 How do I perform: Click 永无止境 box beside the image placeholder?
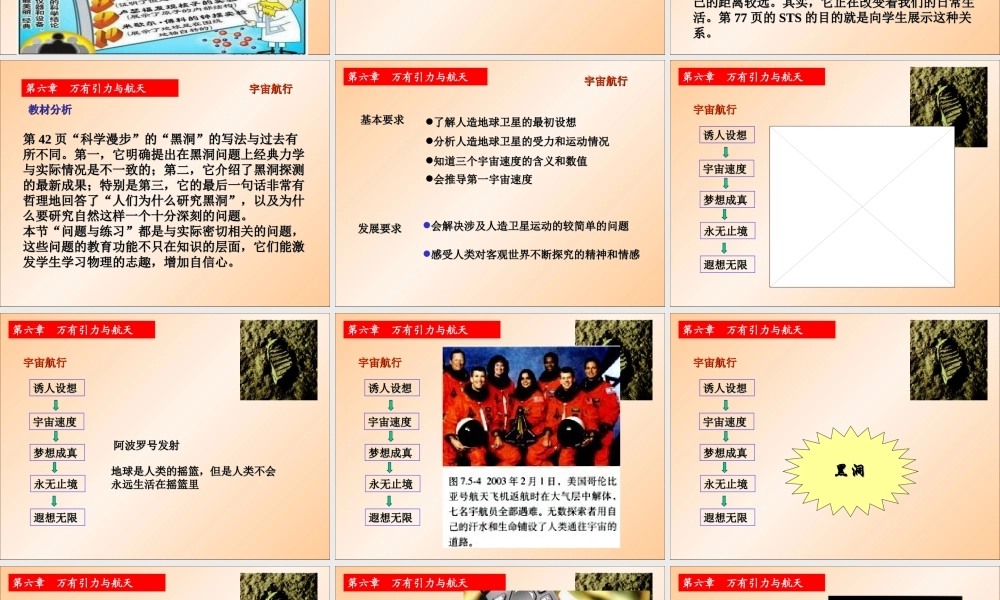pyautogui.click(x=728, y=231)
